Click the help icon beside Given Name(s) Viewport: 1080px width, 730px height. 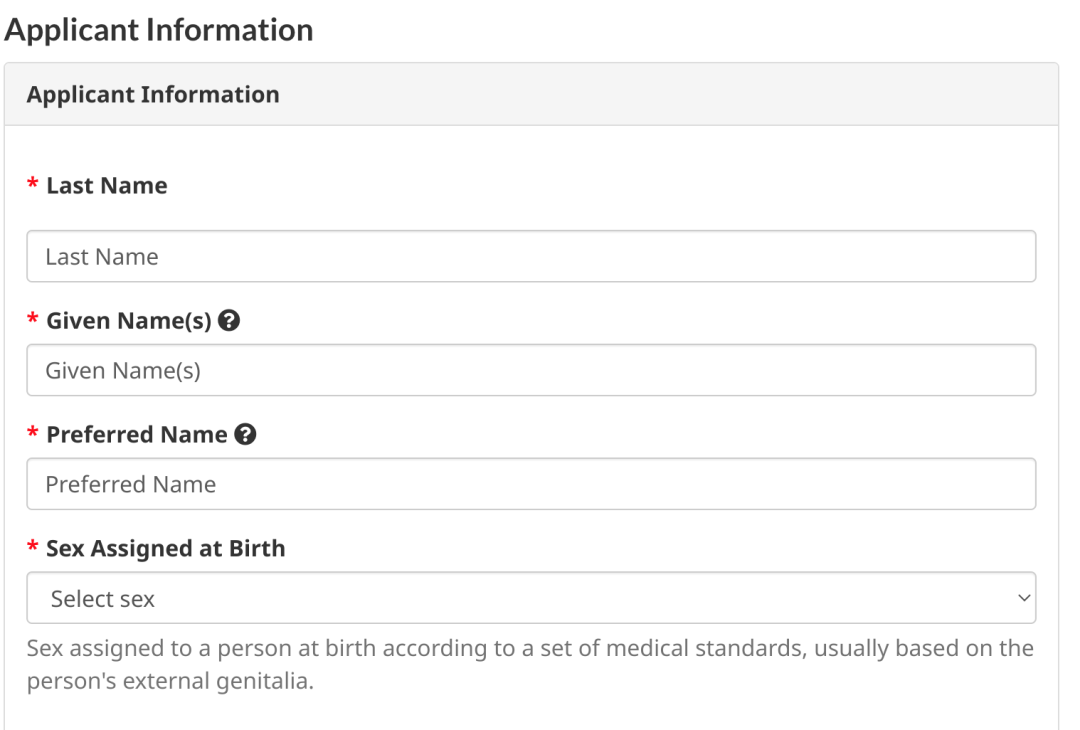[x=228, y=322]
